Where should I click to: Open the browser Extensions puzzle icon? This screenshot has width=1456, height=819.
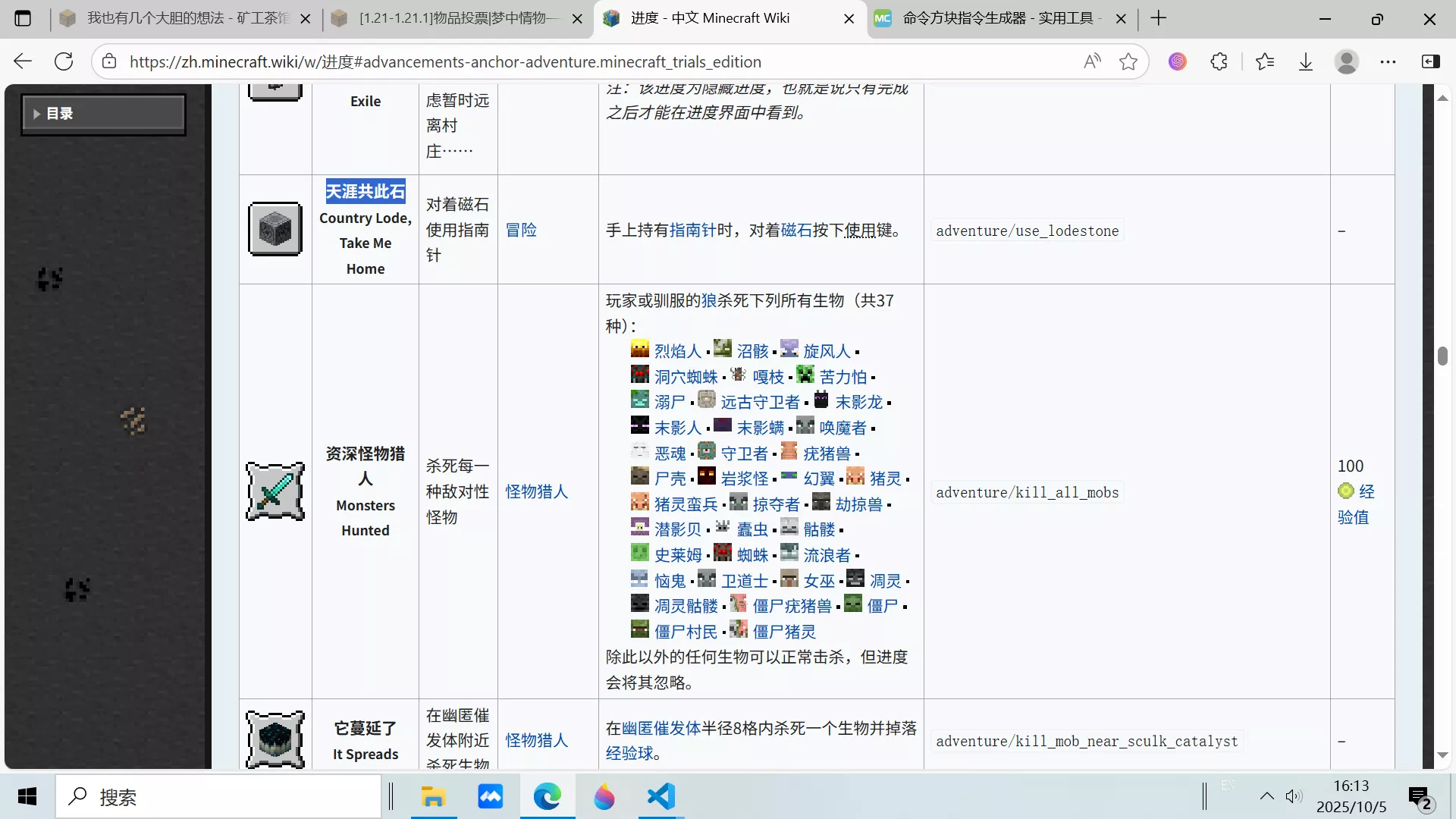click(1219, 61)
